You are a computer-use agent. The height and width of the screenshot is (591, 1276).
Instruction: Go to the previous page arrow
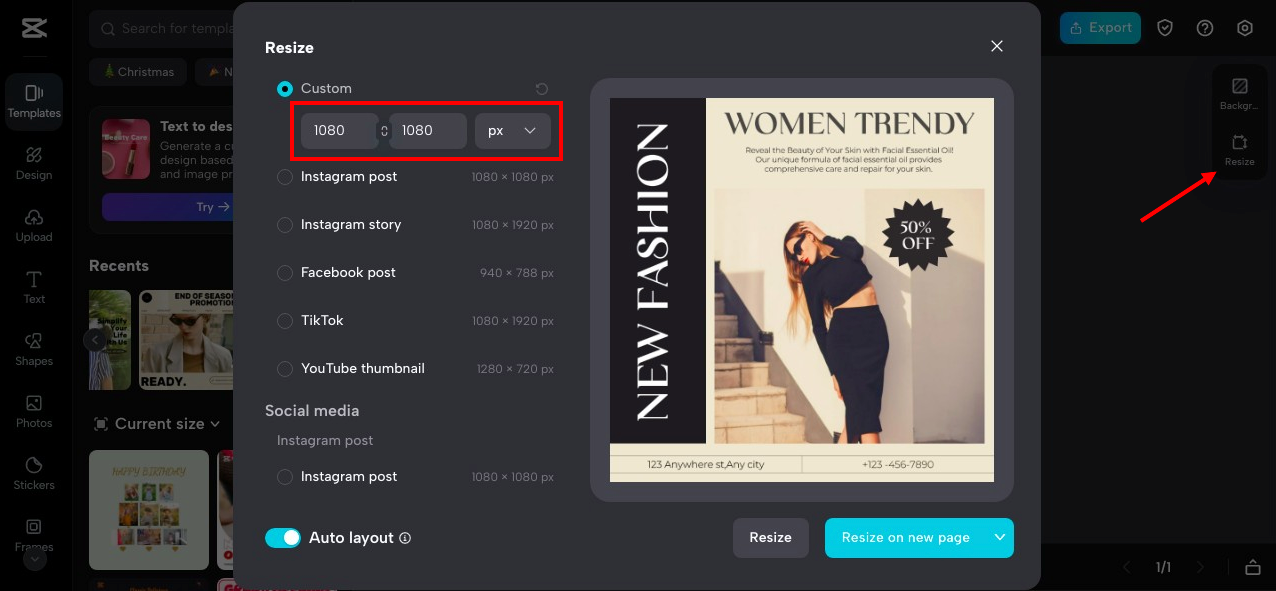[x=1127, y=567]
